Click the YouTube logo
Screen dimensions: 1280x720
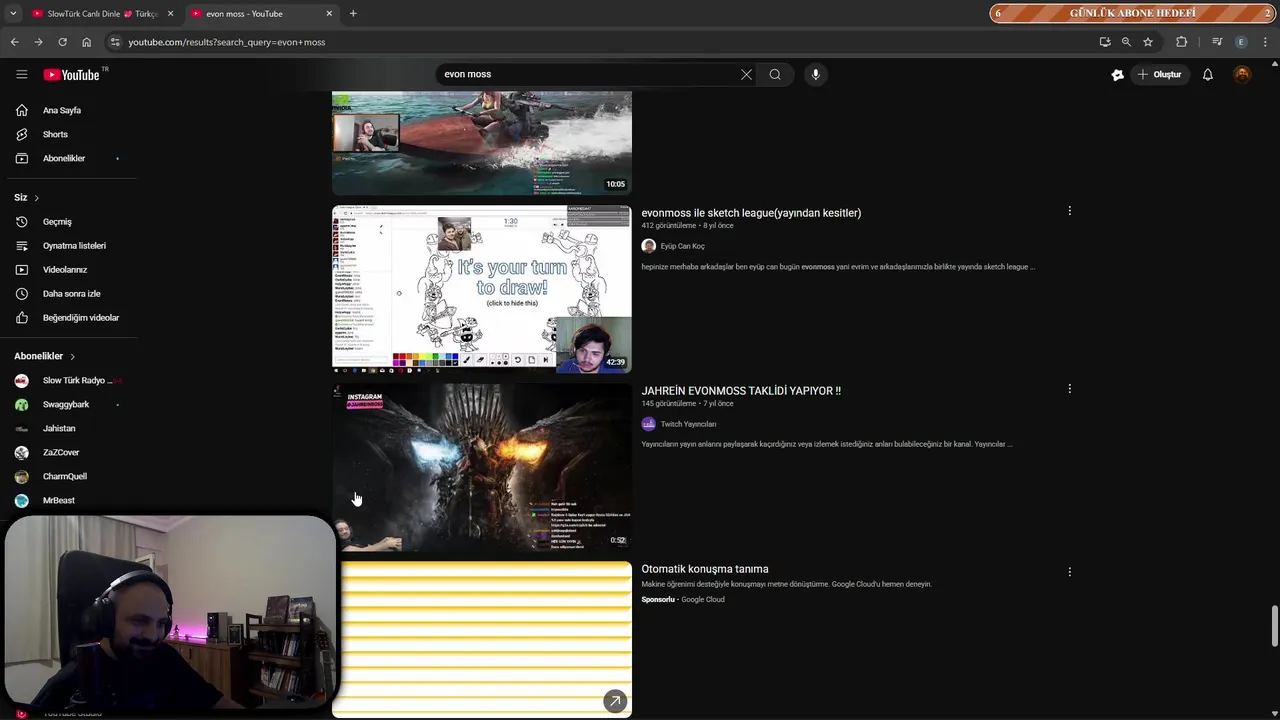(72, 75)
